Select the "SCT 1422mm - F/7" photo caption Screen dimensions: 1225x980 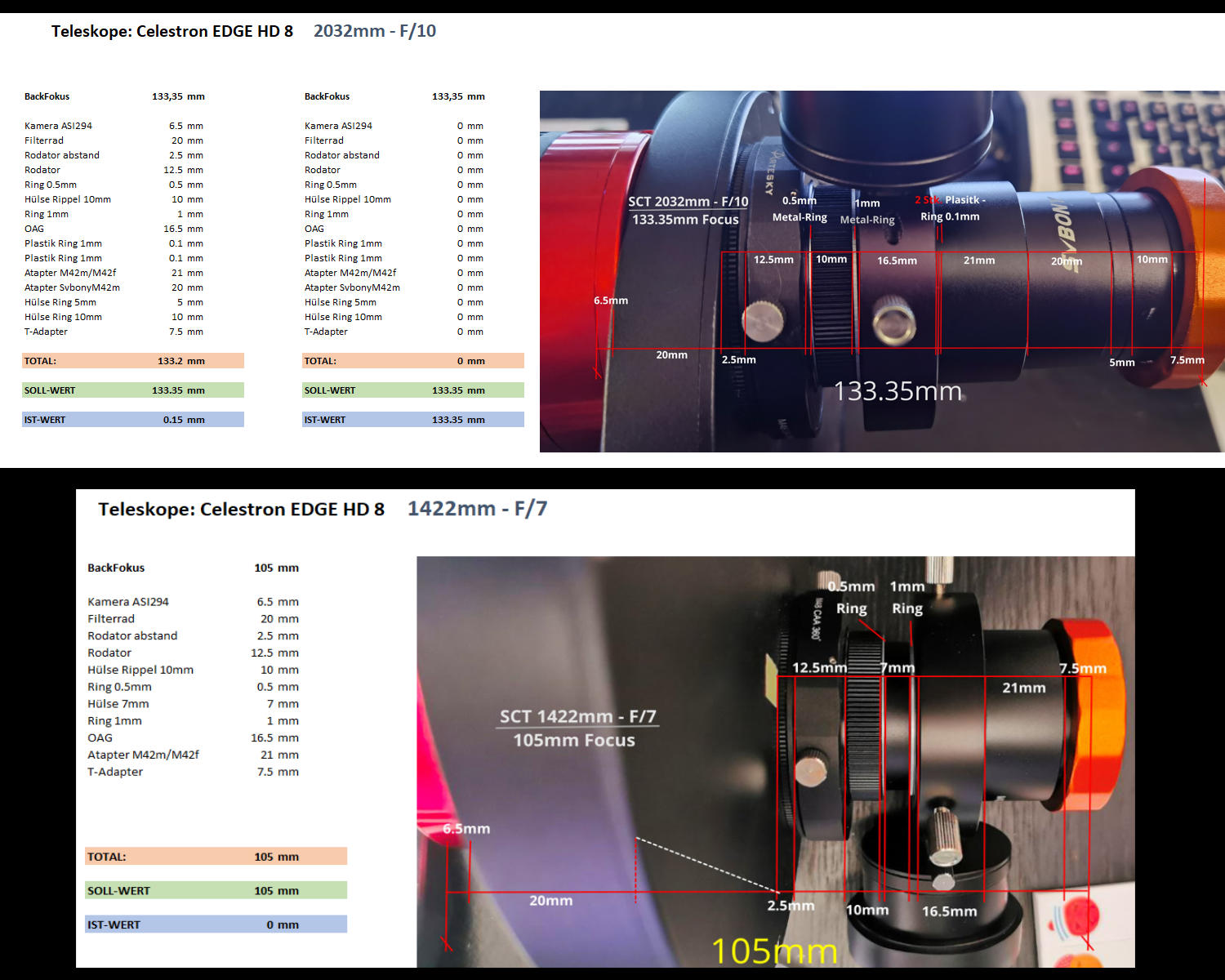coord(577,716)
